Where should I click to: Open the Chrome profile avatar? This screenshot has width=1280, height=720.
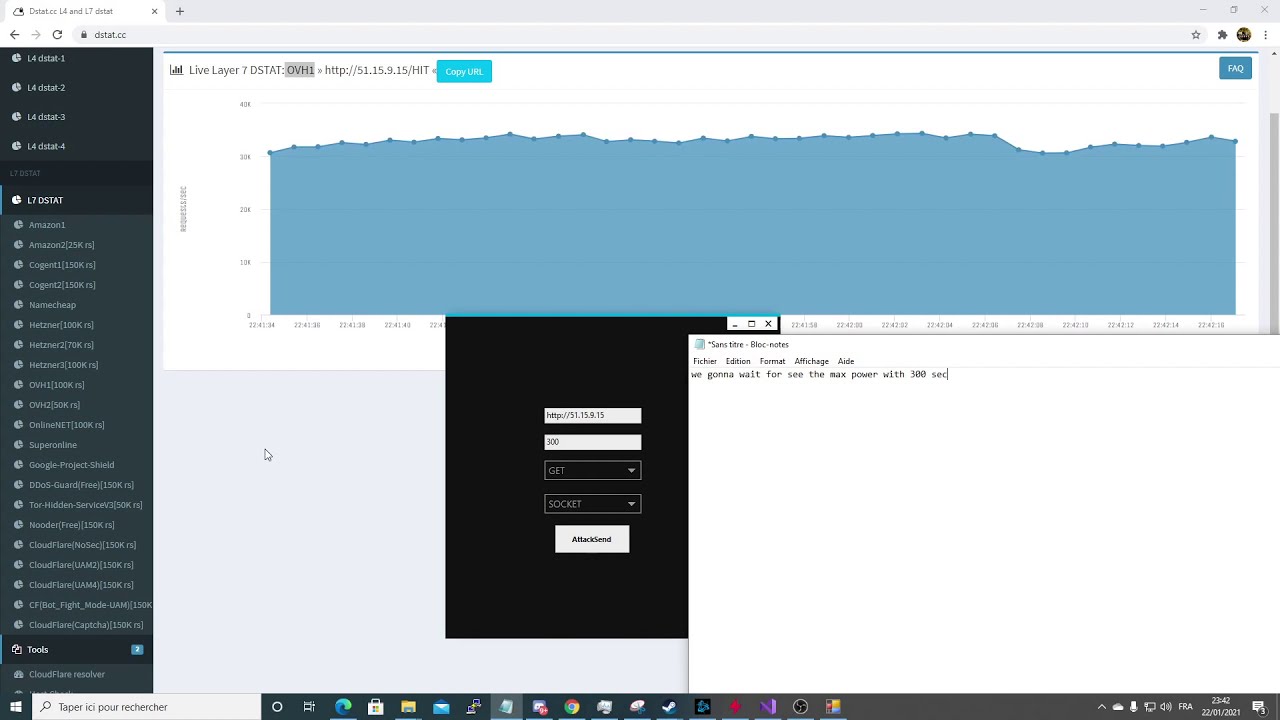pos(1244,34)
